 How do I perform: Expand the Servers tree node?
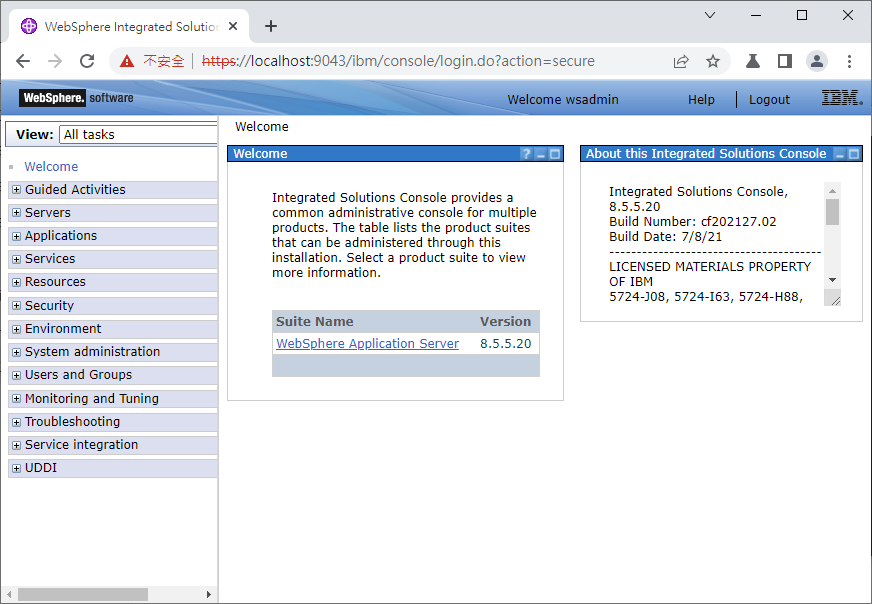pos(17,213)
